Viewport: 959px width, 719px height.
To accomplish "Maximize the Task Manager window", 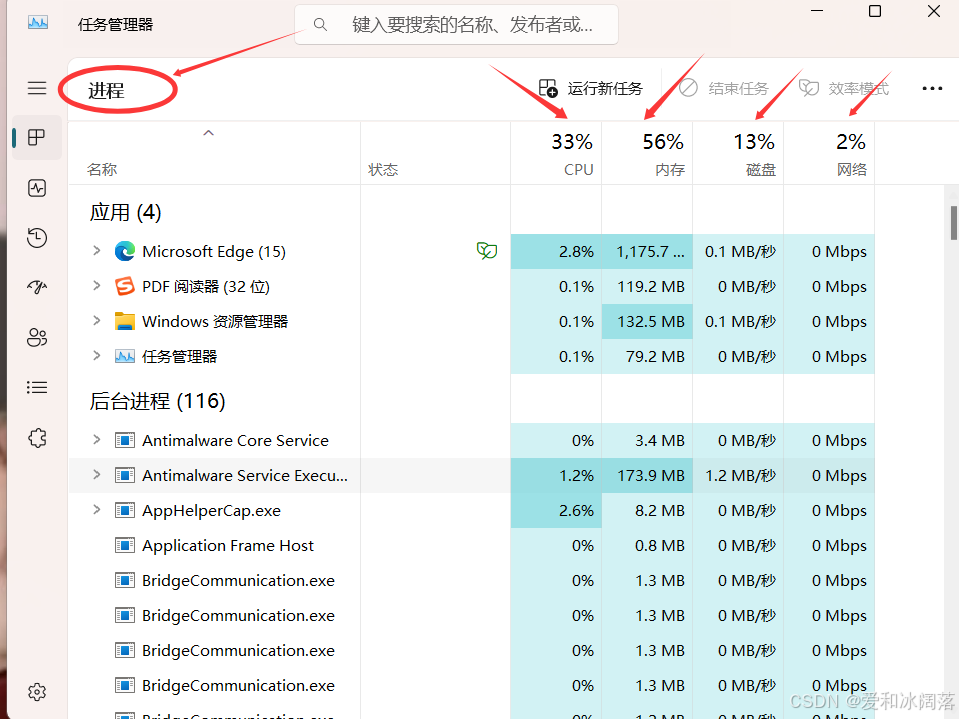I will [875, 11].
